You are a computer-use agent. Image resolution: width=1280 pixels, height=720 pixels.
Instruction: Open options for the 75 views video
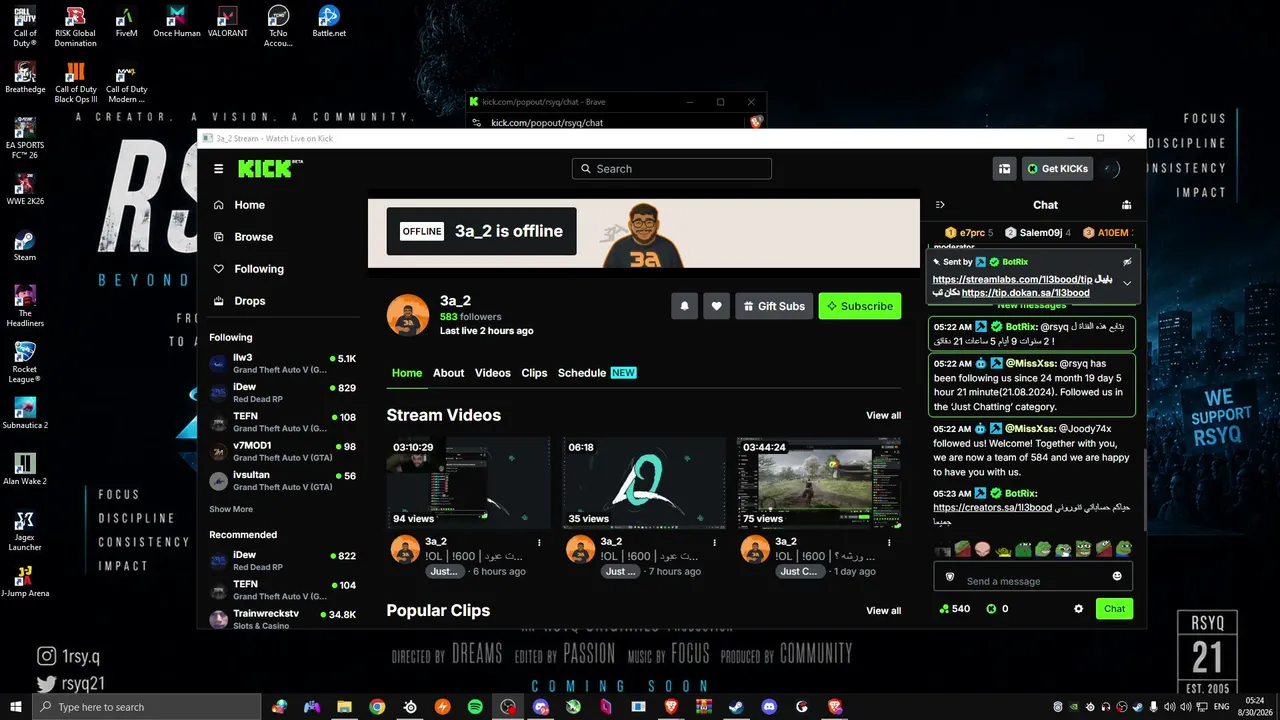889,542
